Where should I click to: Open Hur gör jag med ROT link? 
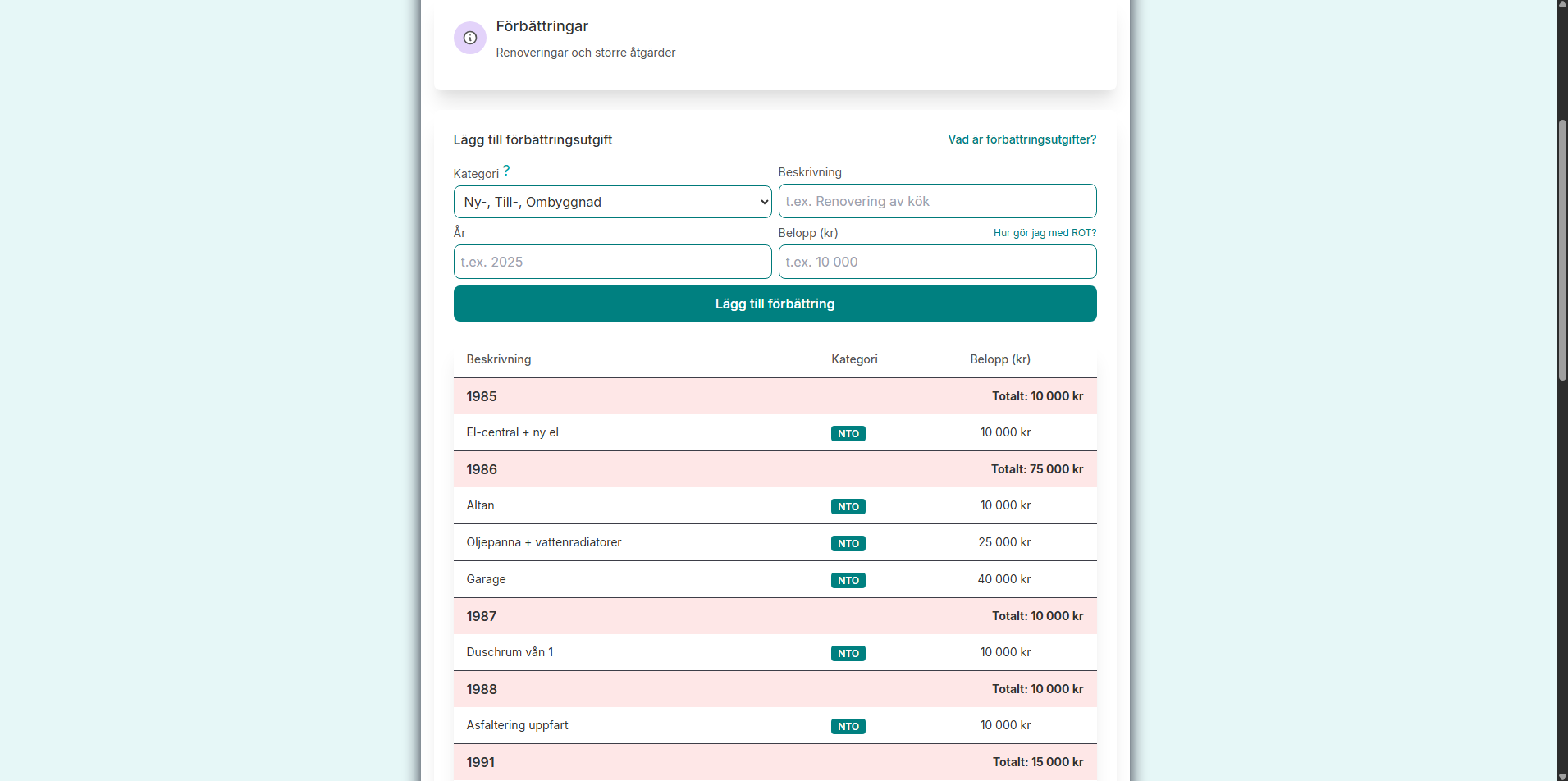coord(1045,233)
